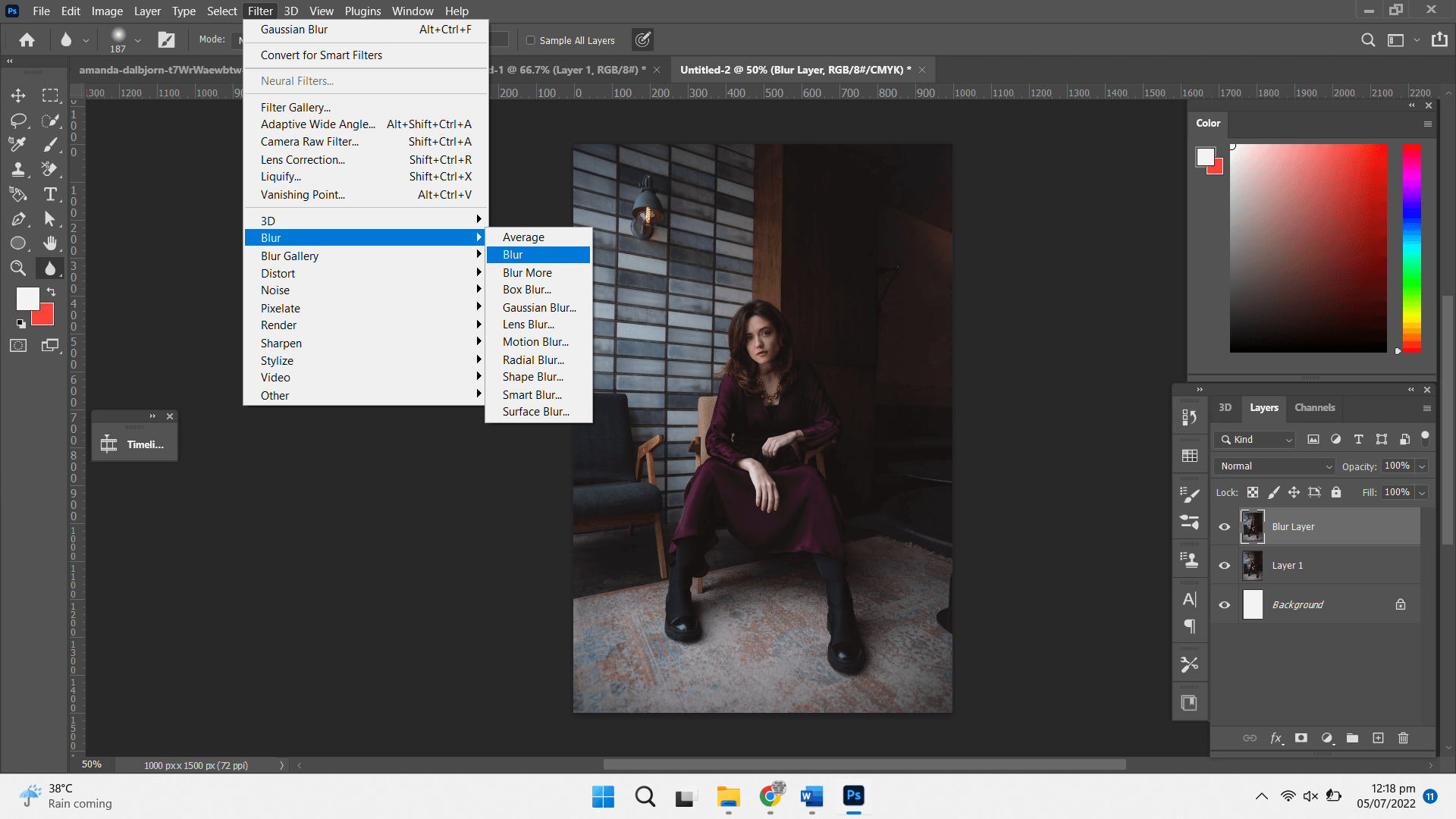Change screen mode from toolbox
Viewport: 1456px width, 819px height.
coord(50,346)
